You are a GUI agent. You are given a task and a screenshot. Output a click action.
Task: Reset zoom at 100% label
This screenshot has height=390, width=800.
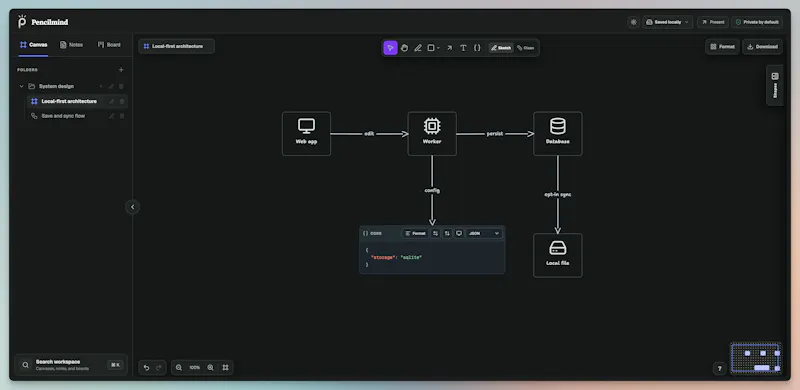(x=194, y=368)
